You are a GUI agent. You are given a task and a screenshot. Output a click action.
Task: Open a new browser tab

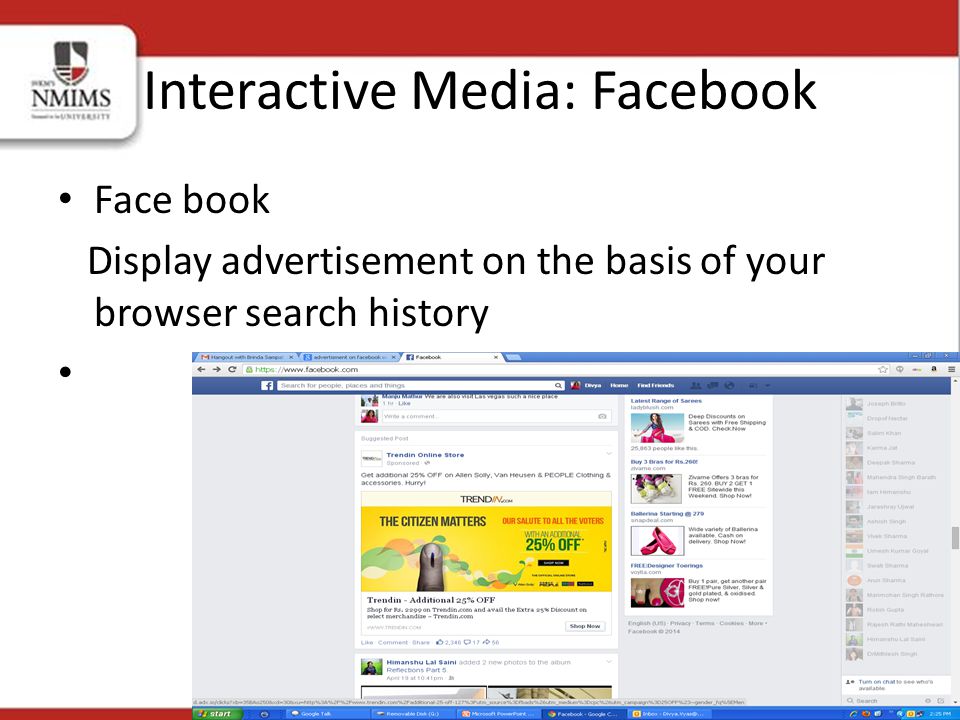pos(513,357)
